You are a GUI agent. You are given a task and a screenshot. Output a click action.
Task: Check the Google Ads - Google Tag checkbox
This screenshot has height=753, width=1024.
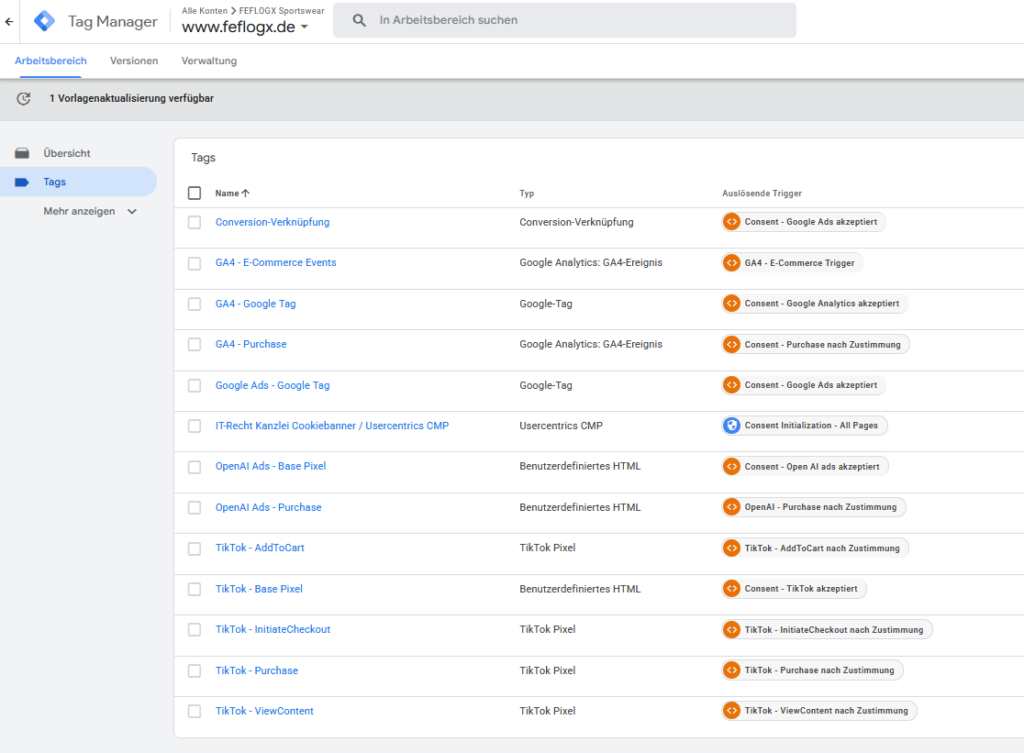point(195,386)
